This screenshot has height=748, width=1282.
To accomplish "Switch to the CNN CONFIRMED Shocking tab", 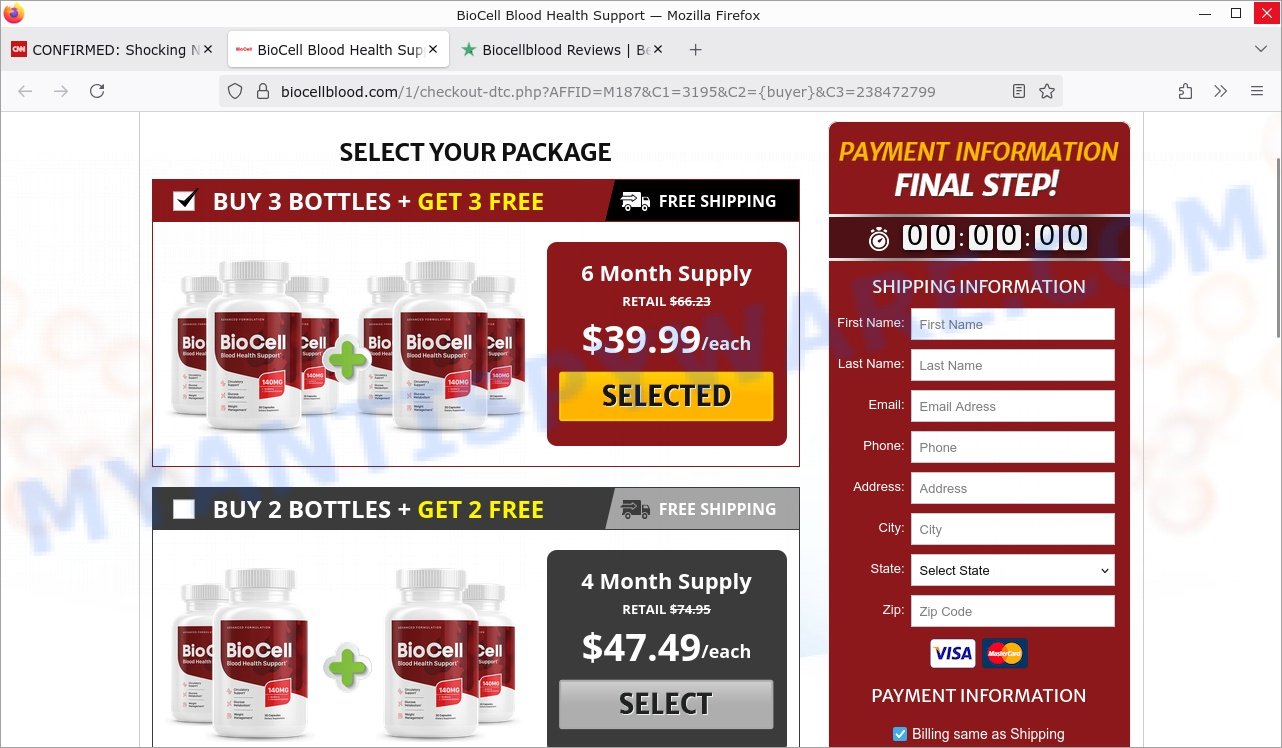I will (x=112, y=49).
